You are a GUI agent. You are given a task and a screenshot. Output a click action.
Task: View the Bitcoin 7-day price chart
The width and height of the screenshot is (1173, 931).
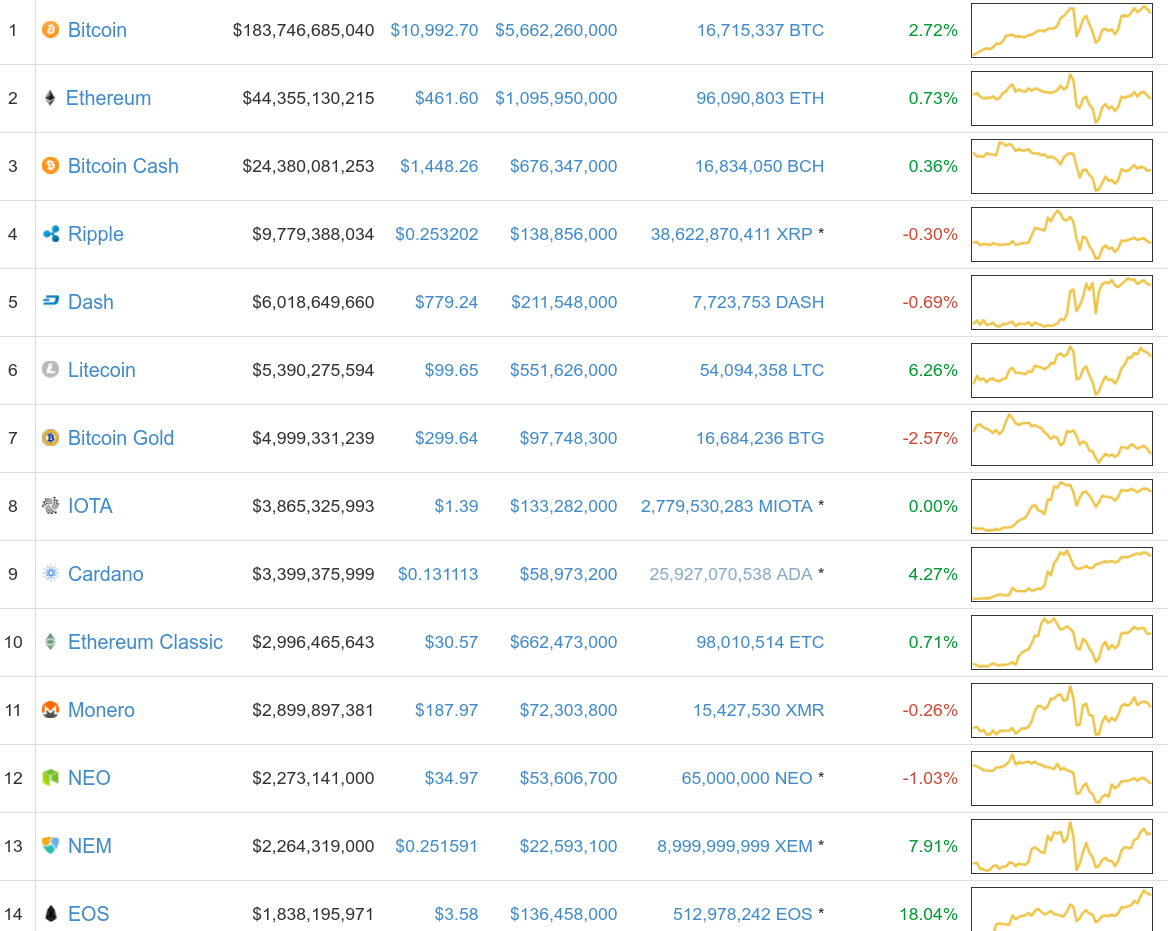point(1062,30)
